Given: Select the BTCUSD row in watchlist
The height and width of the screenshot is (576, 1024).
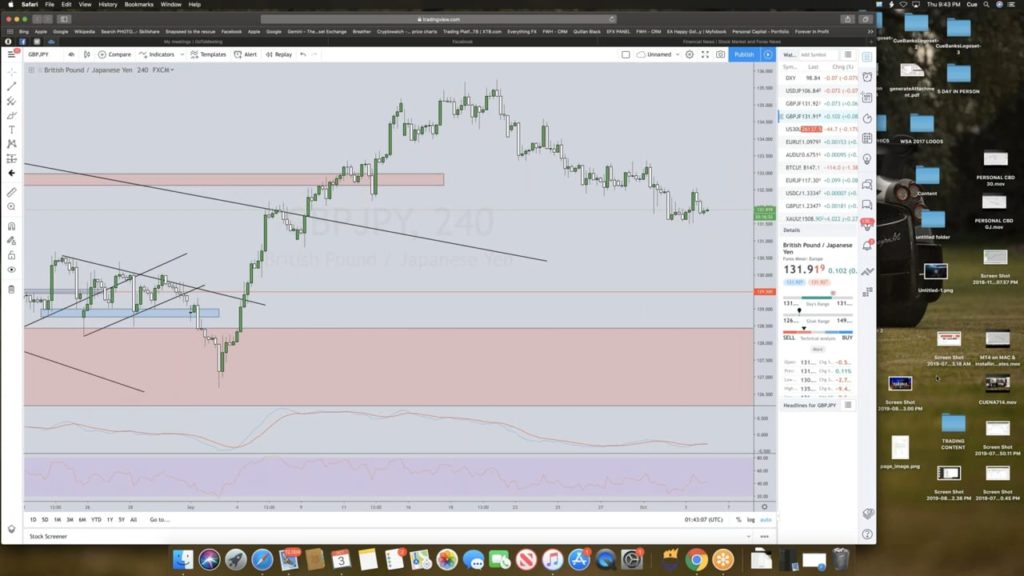Looking at the screenshot, I should 819,168.
